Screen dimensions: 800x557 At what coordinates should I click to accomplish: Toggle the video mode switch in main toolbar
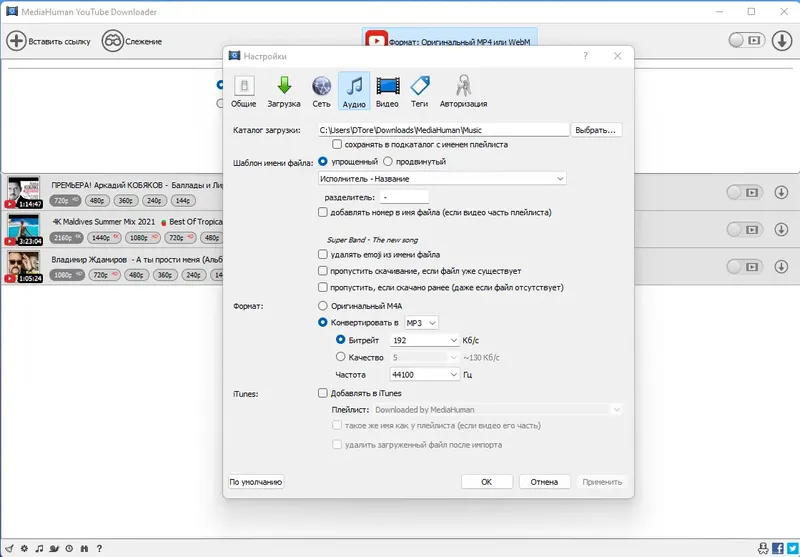point(746,40)
